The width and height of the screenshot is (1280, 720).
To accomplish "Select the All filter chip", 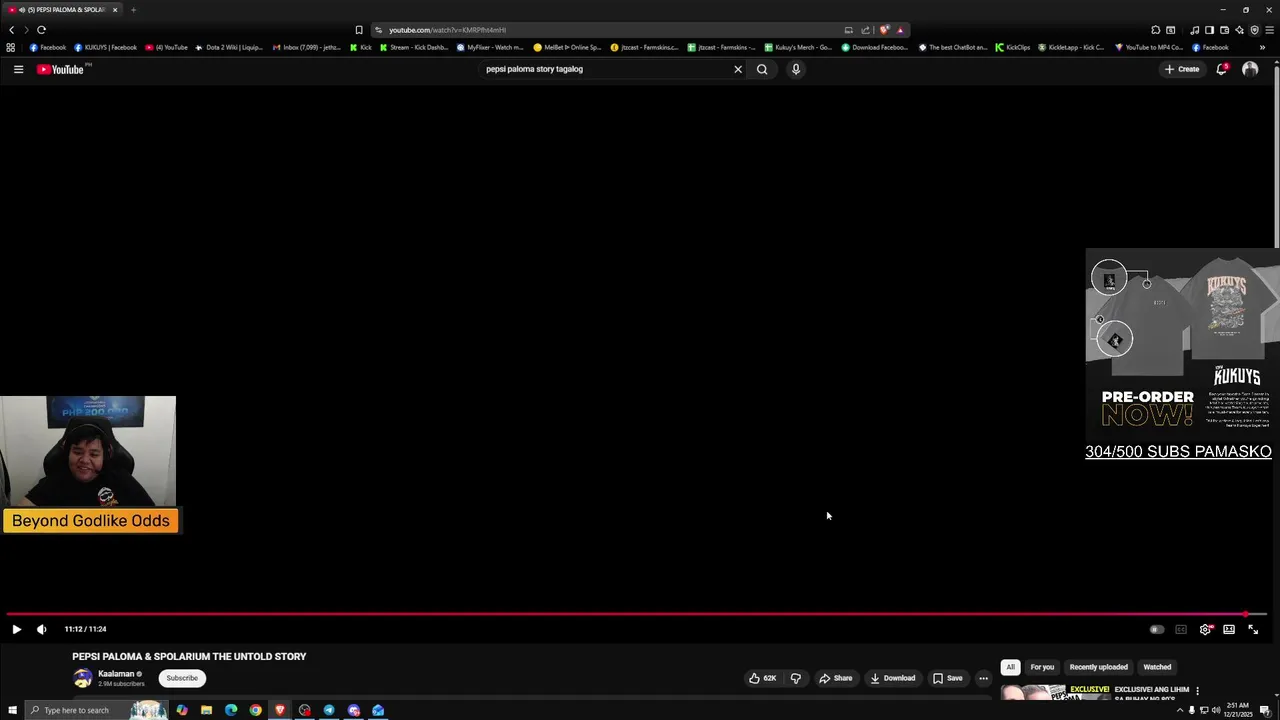I will [1010, 667].
